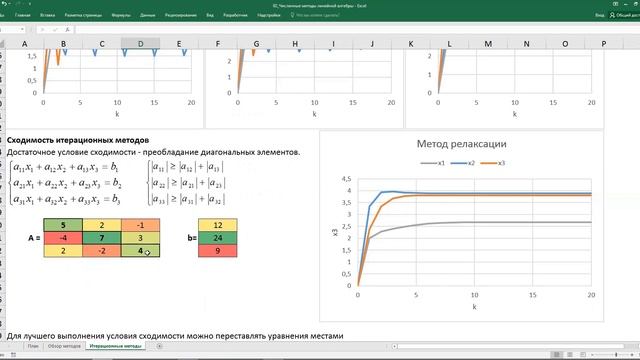Click the Ribbon Display Options icon
The image size is (640, 360).
coord(616,4)
